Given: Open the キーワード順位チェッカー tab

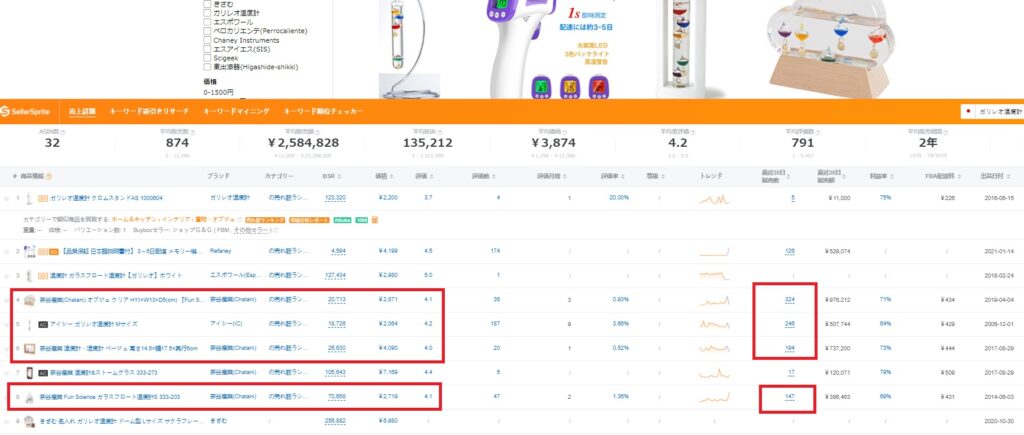Looking at the screenshot, I should [x=323, y=112].
